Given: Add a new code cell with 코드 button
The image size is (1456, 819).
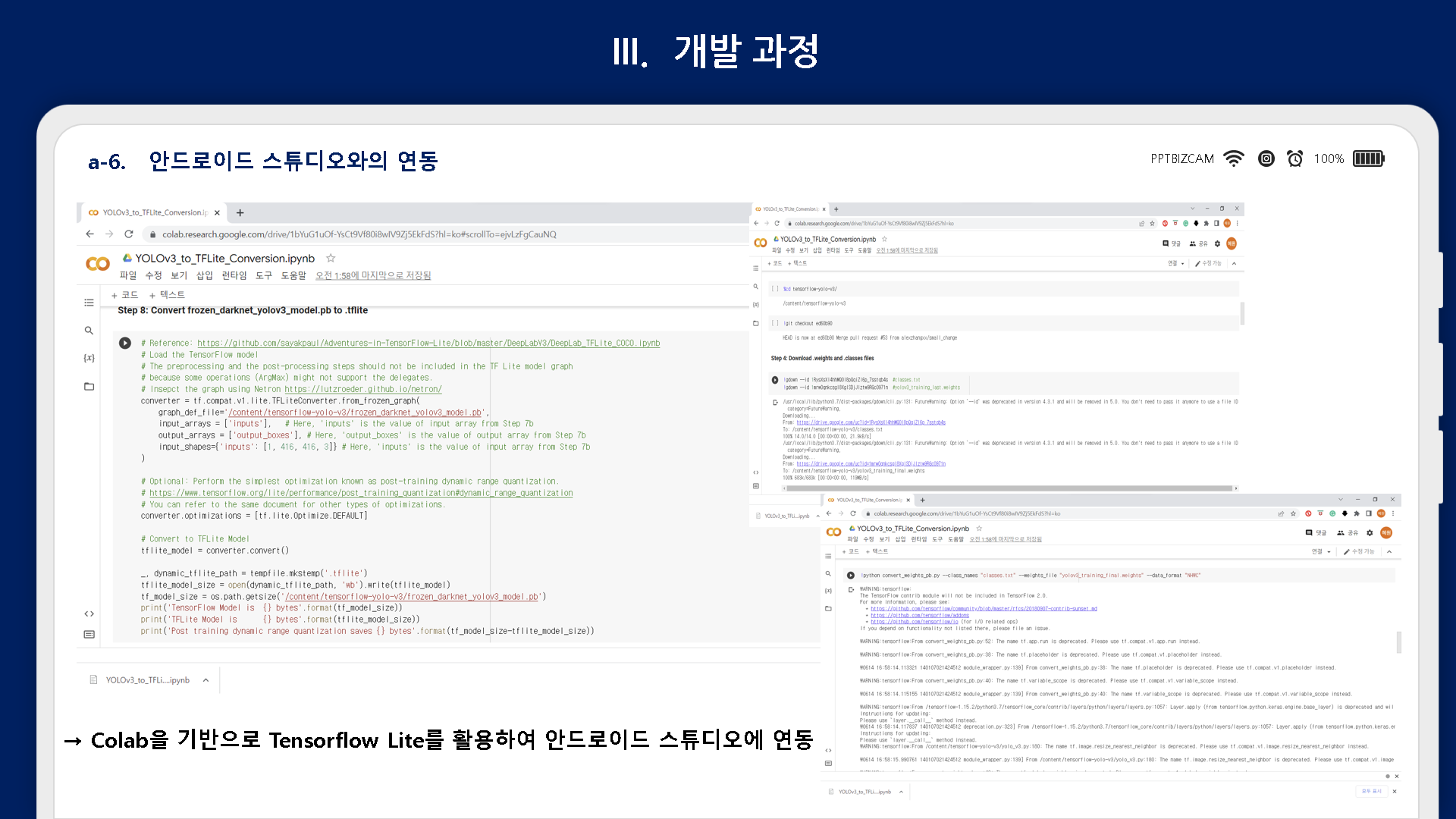Looking at the screenshot, I should coord(125,295).
